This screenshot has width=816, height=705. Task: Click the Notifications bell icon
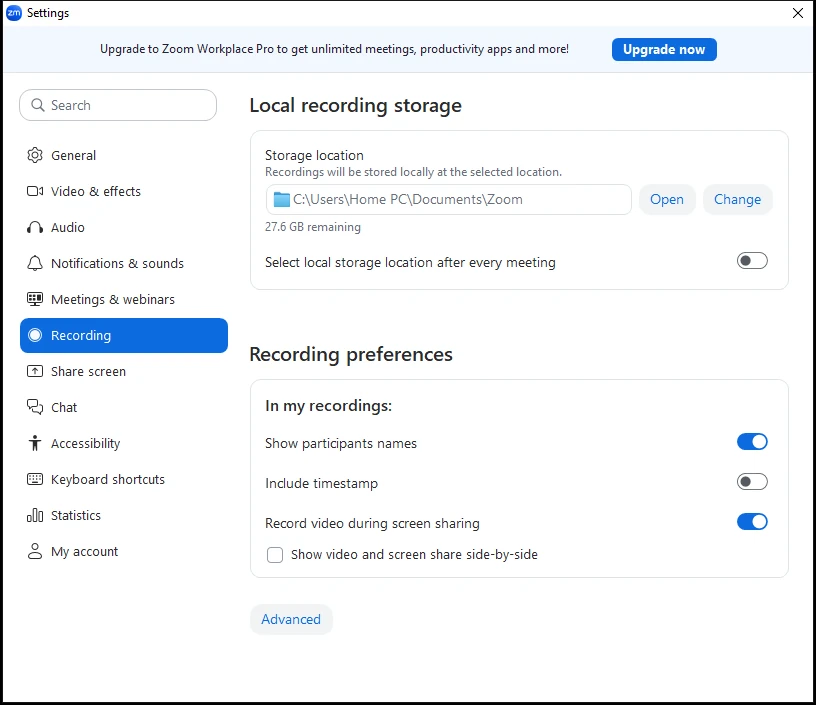coord(35,263)
